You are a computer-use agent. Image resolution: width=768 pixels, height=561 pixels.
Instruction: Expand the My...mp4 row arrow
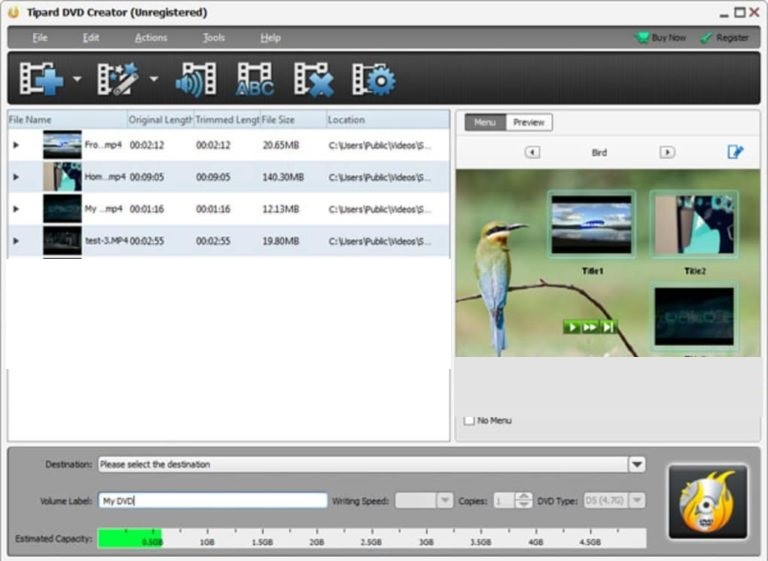[x=16, y=209]
